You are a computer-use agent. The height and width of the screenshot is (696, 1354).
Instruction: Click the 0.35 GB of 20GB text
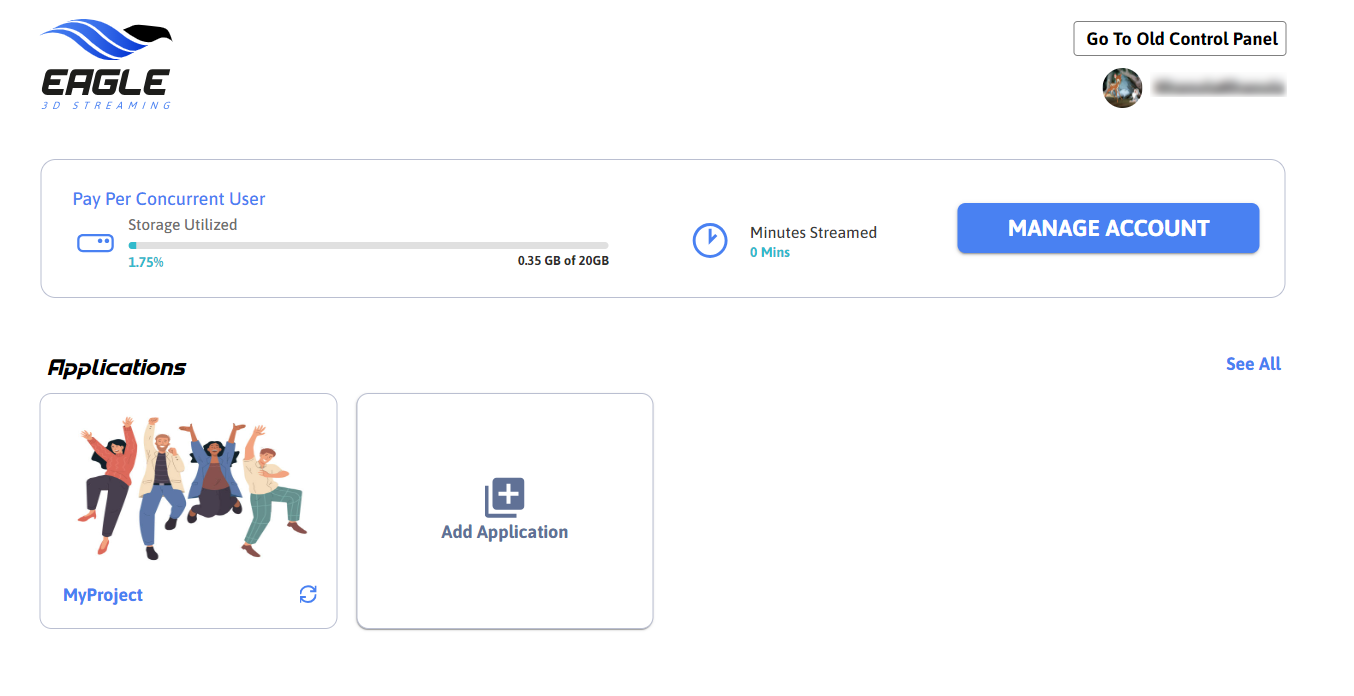[563, 261]
